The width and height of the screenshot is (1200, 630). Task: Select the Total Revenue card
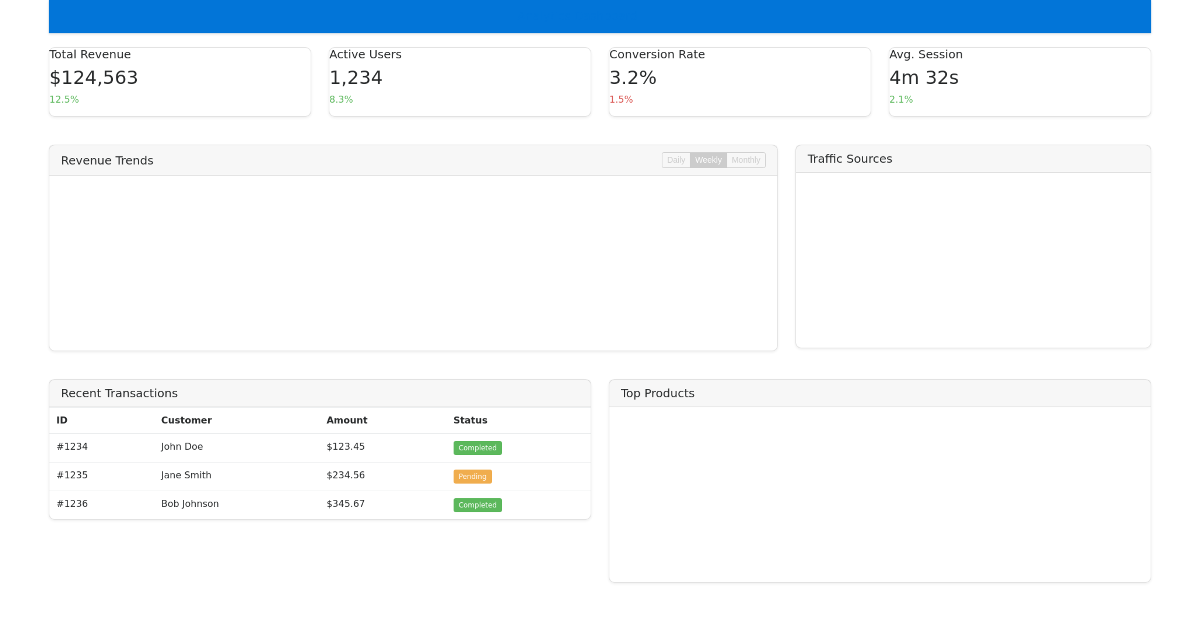tap(180, 81)
